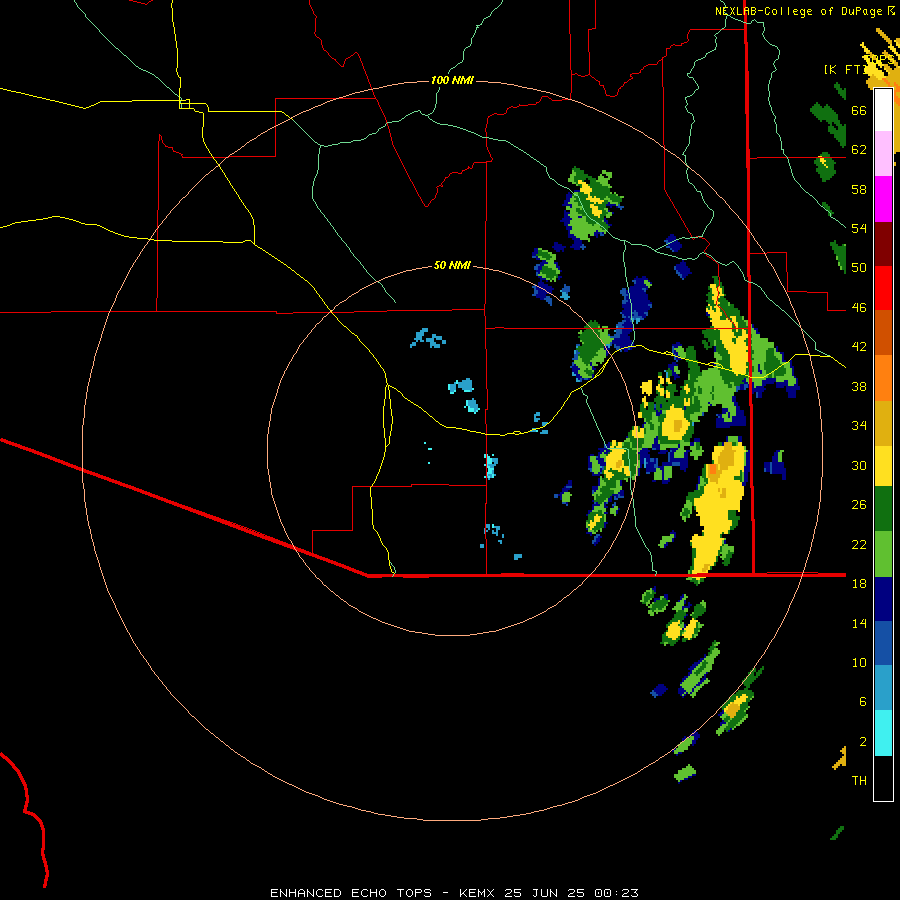The image size is (900, 900).
Task: Click the "54" scale value
Action: coord(859,229)
